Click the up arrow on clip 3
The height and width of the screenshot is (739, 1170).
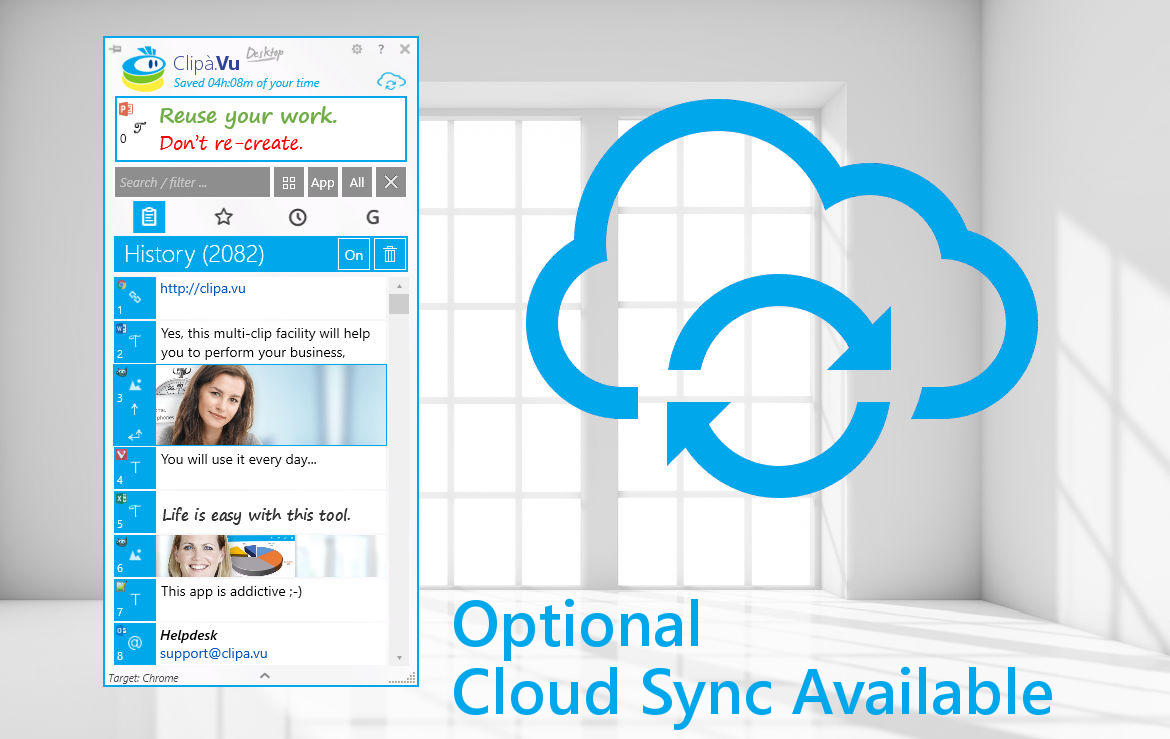click(x=134, y=408)
